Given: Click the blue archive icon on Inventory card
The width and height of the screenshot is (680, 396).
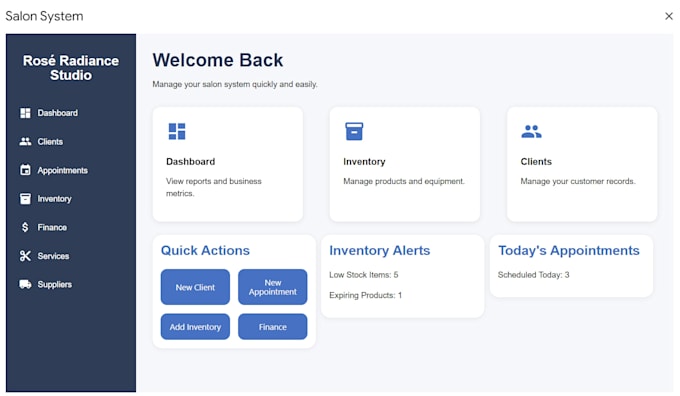Looking at the screenshot, I should tap(354, 131).
